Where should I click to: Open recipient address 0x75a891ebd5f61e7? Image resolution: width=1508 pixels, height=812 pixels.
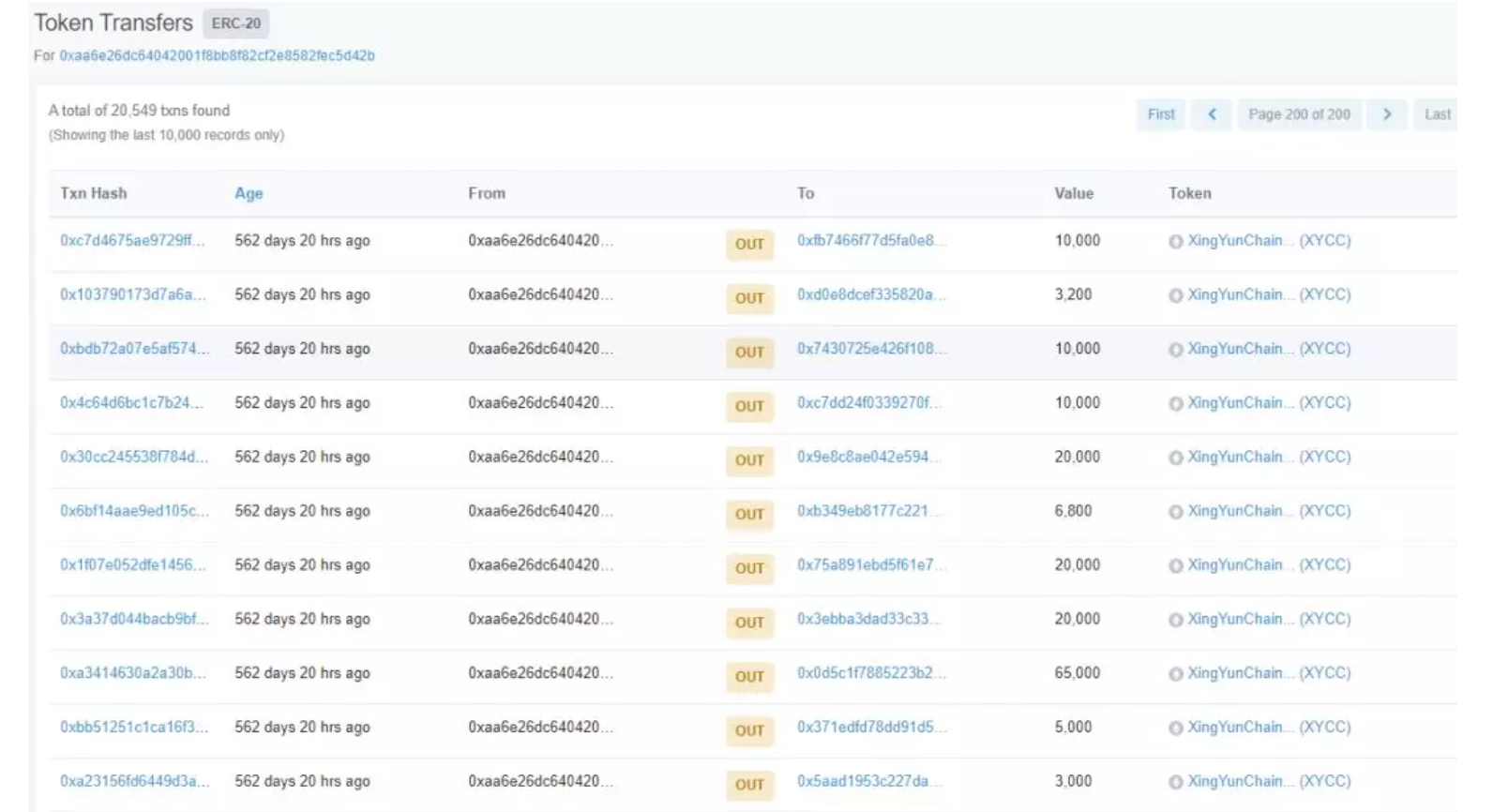click(x=871, y=564)
